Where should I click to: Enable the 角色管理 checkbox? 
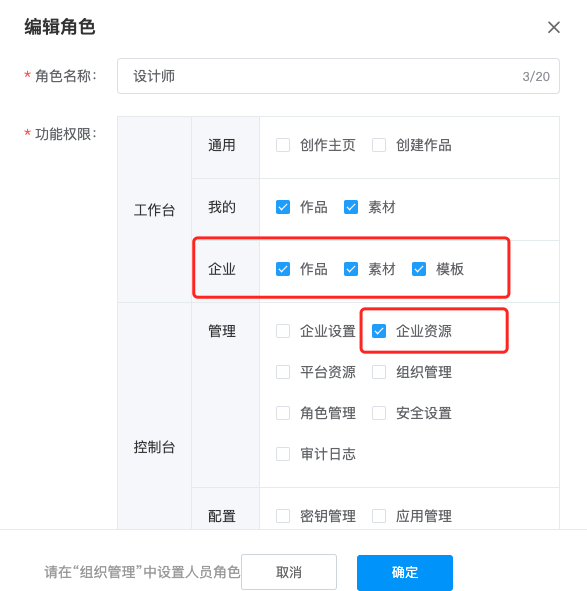click(x=283, y=413)
